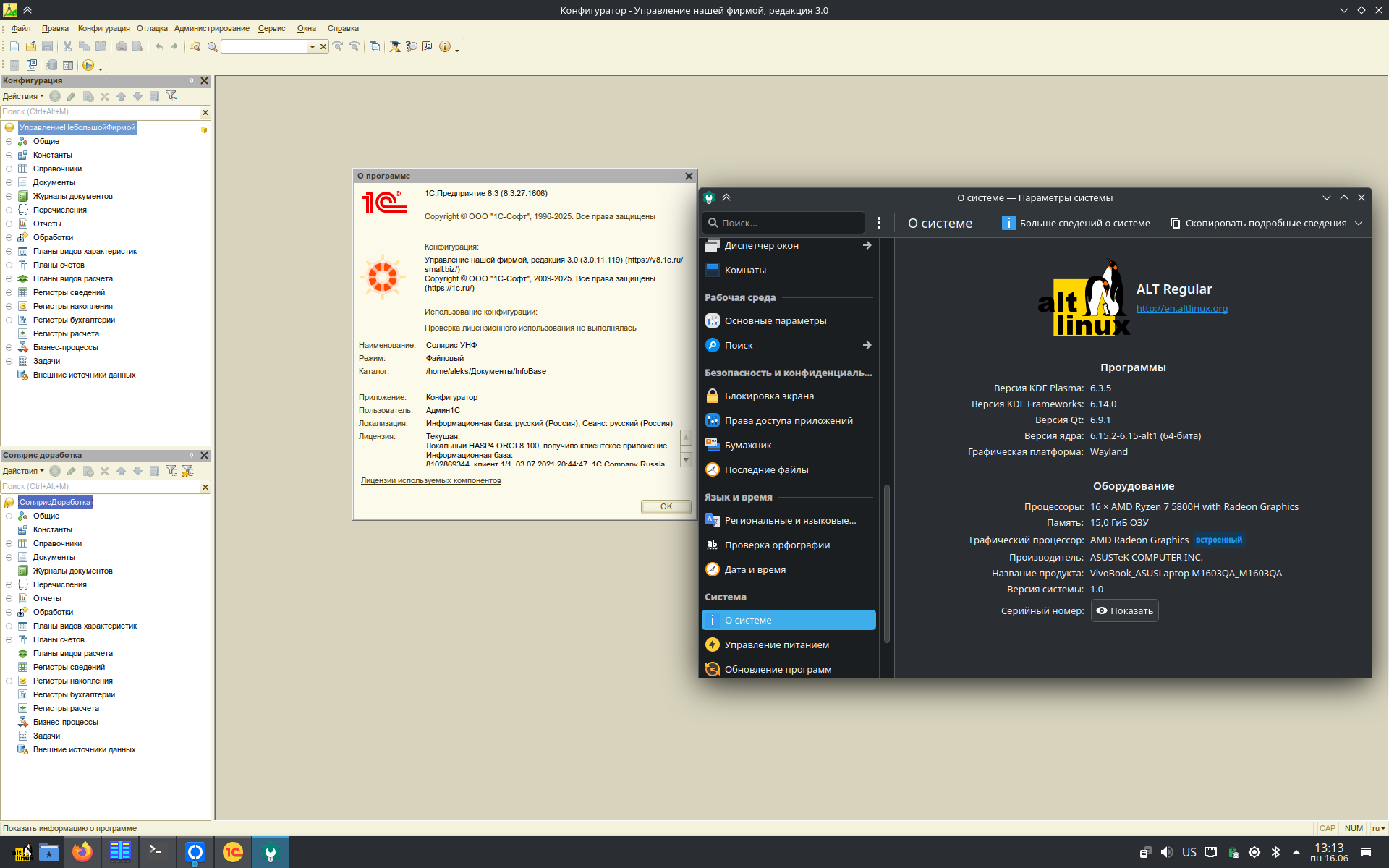Click OK in the О программе dialog
This screenshot has width=1389, height=868.
point(666,506)
